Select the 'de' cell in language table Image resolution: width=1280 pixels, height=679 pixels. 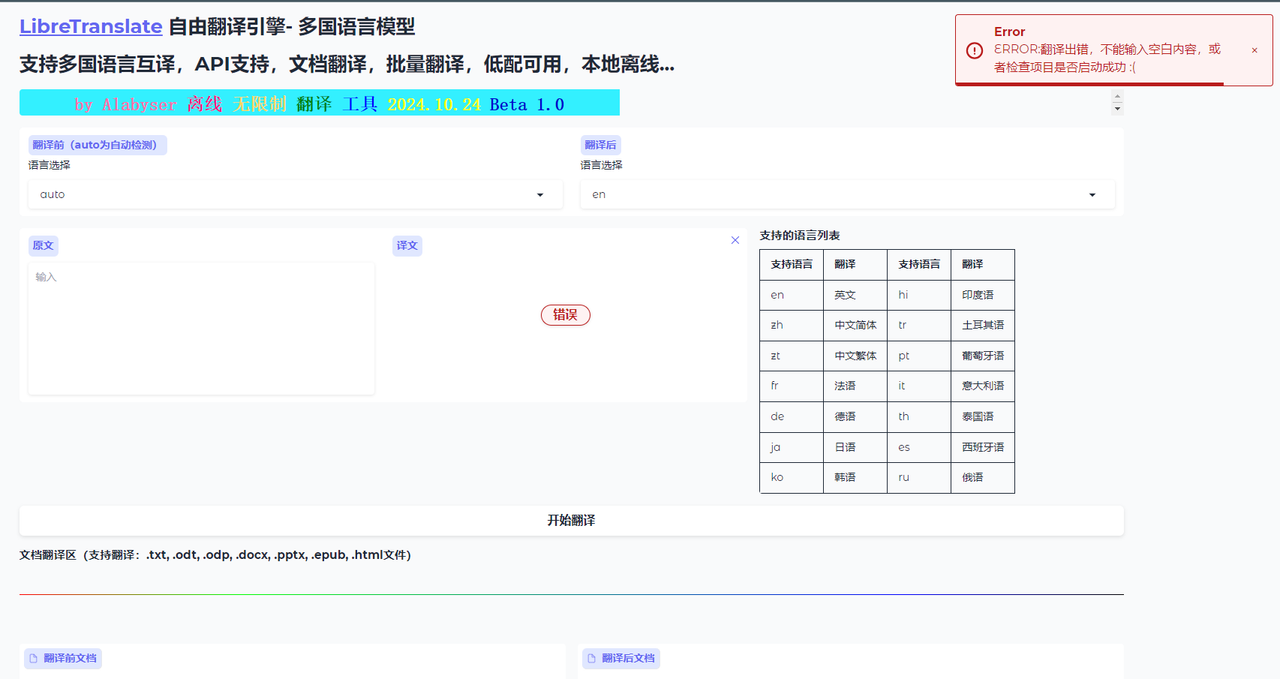[x=791, y=417]
